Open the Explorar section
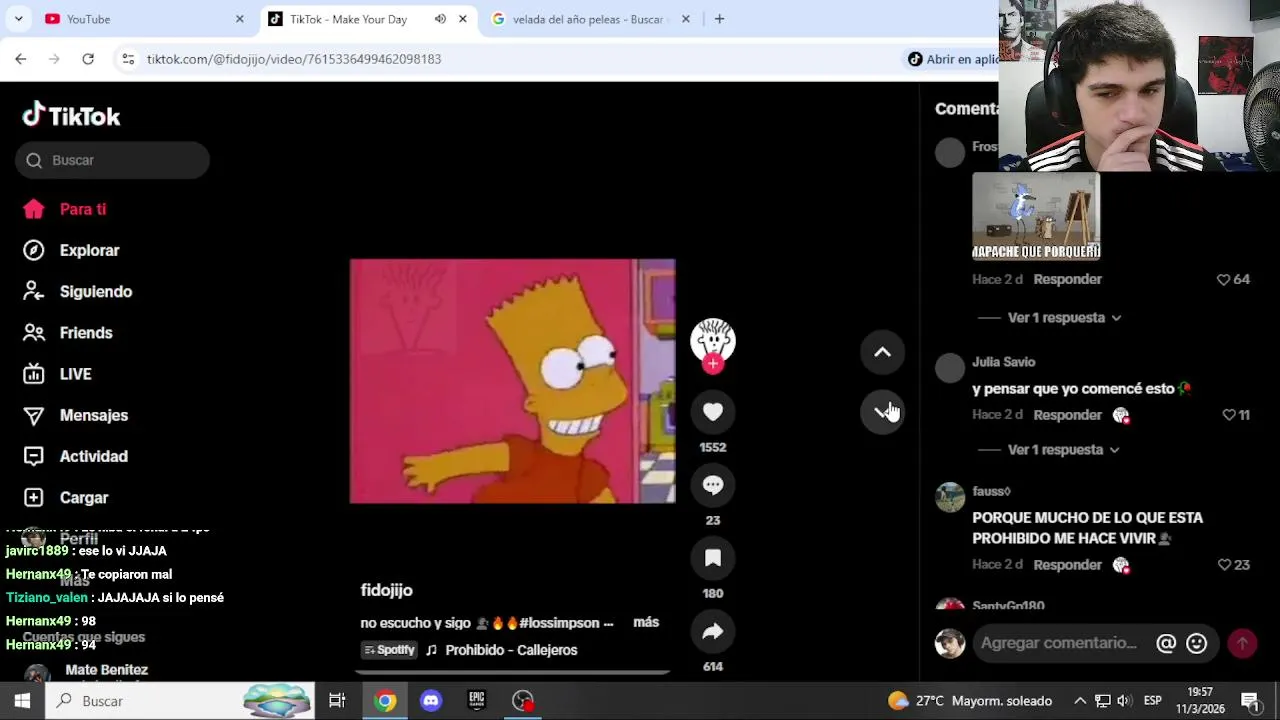Image resolution: width=1280 pixels, height=720 pixels. (71, 250)
